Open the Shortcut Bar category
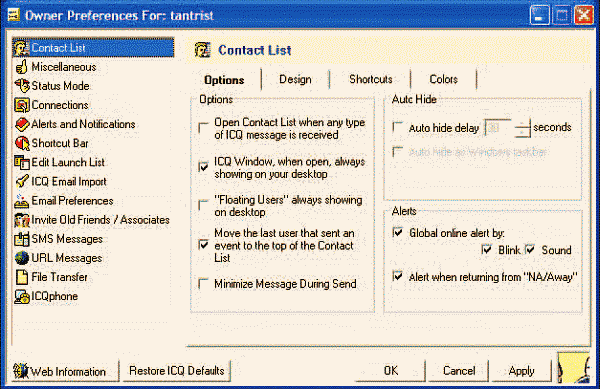Viewport: 600px width, 389px height. 60,143
